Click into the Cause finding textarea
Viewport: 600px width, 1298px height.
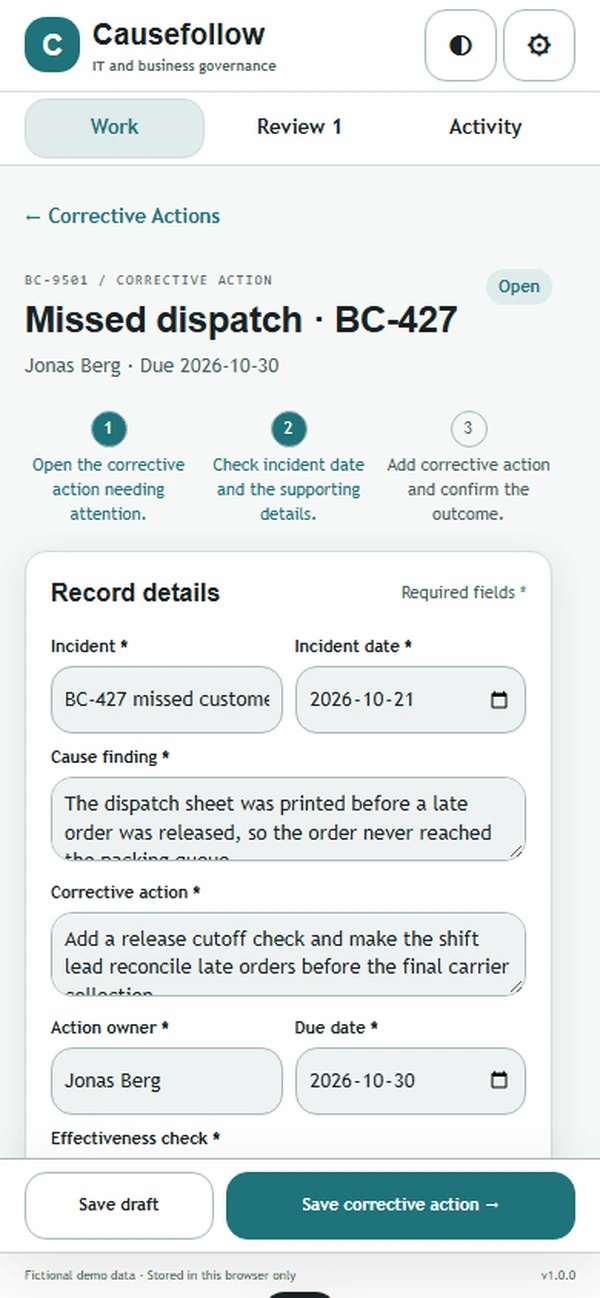[288, 819]
